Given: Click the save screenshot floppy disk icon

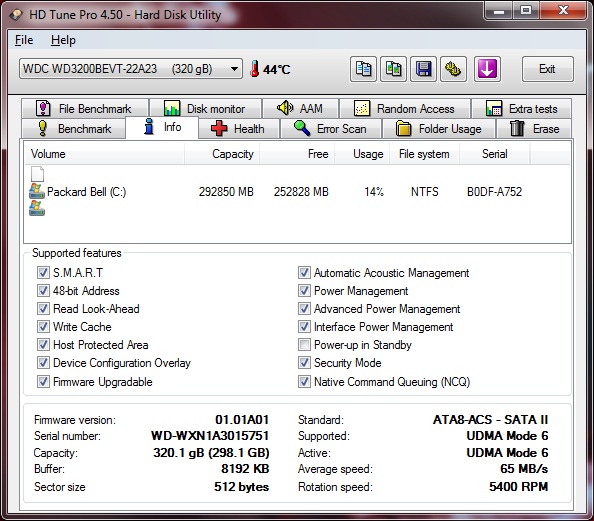Looking at the screenshot, I should pyautogui.click(x=423, y=69).
